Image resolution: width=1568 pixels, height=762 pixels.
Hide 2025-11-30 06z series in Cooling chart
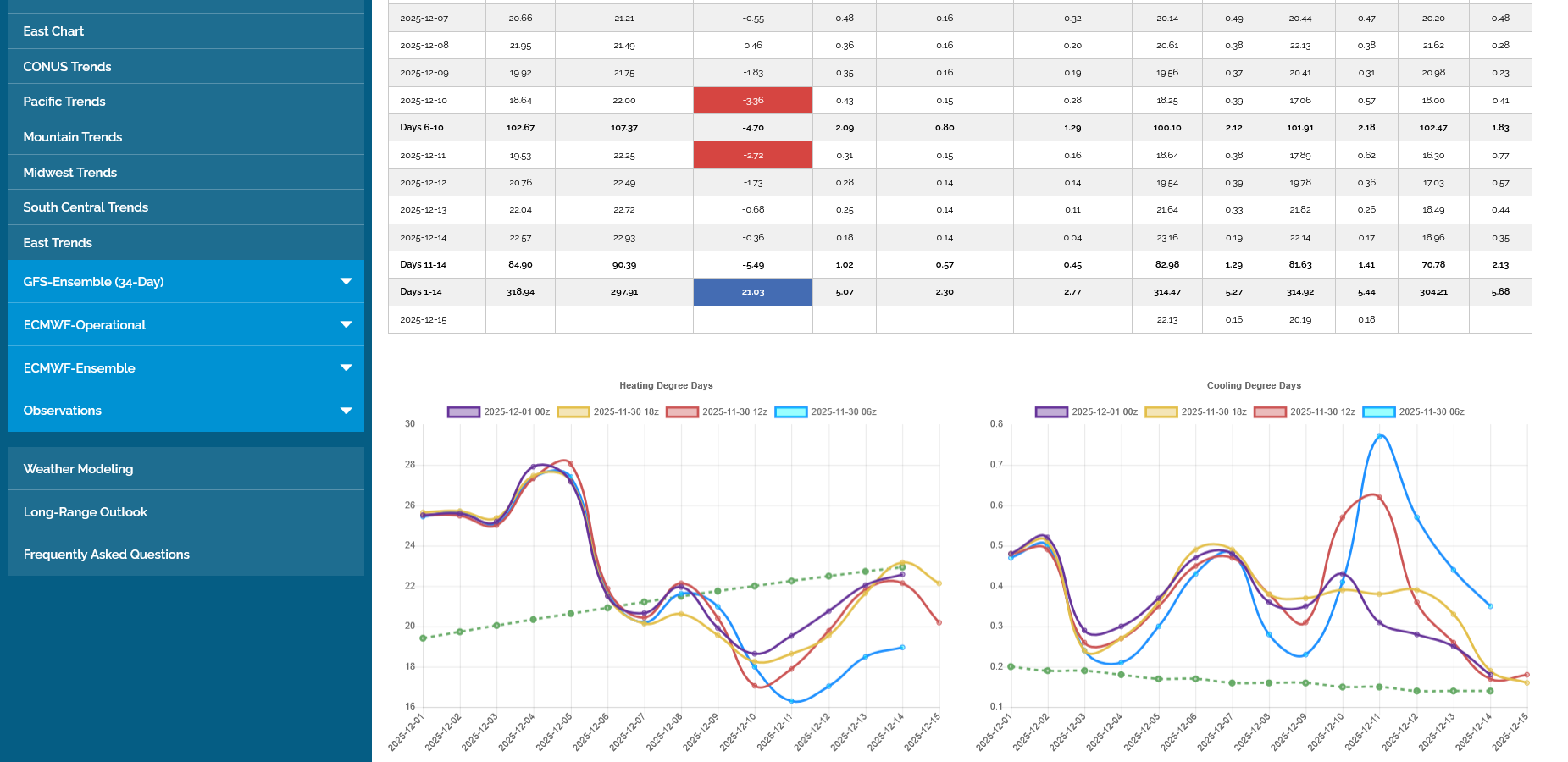pos(1414,412)
